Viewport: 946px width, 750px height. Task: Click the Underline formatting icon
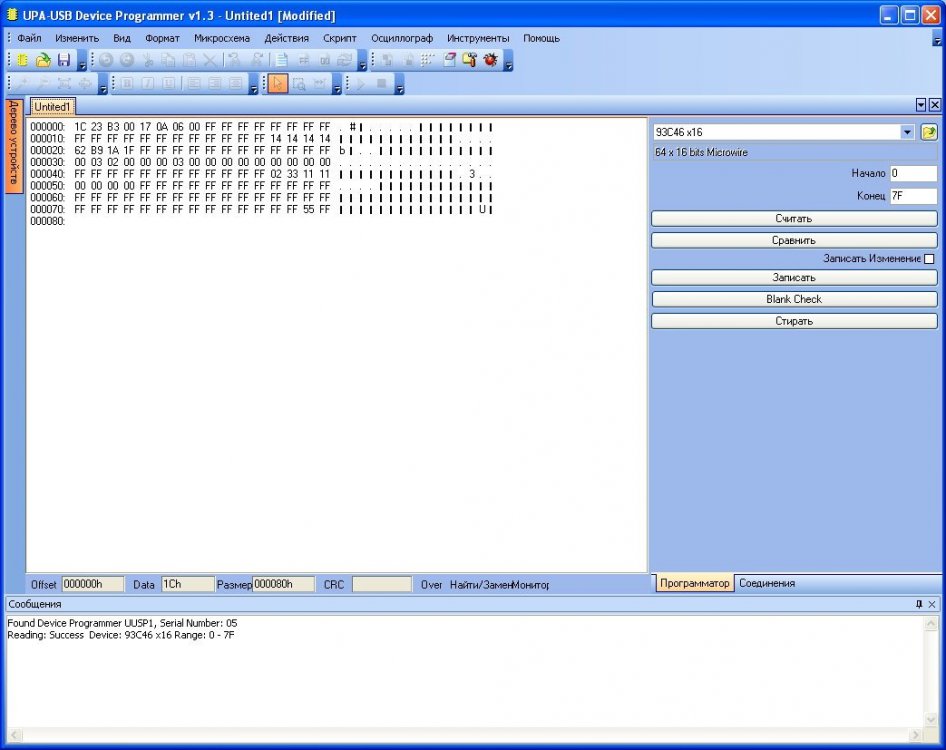coord(168,84)
